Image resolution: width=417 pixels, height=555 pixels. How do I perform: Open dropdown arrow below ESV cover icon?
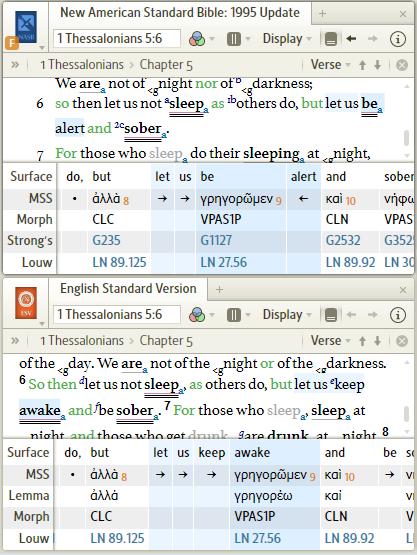[x=42, y=323]
